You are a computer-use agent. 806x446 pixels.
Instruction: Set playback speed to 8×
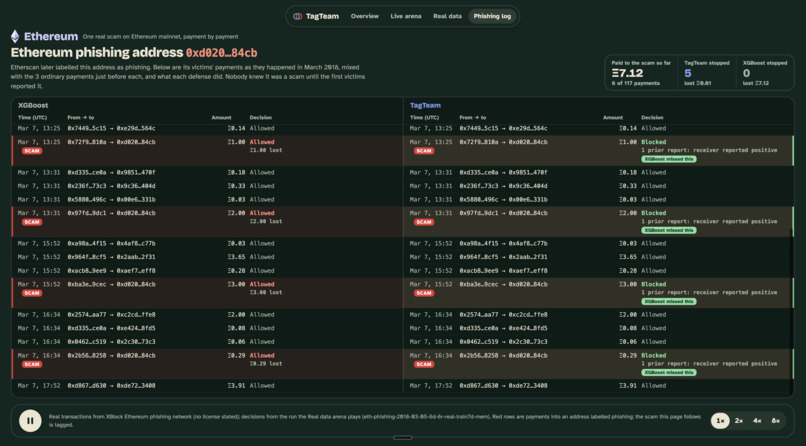pos(775,421)
